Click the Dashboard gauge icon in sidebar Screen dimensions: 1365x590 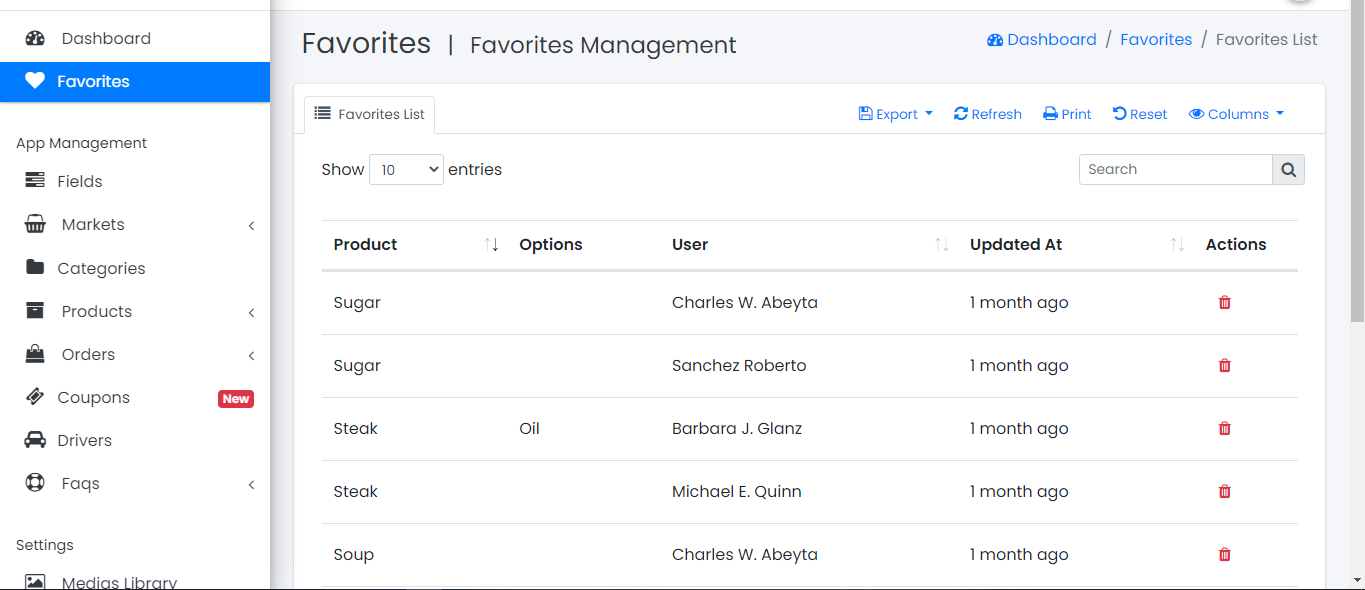tap(35, 39)
